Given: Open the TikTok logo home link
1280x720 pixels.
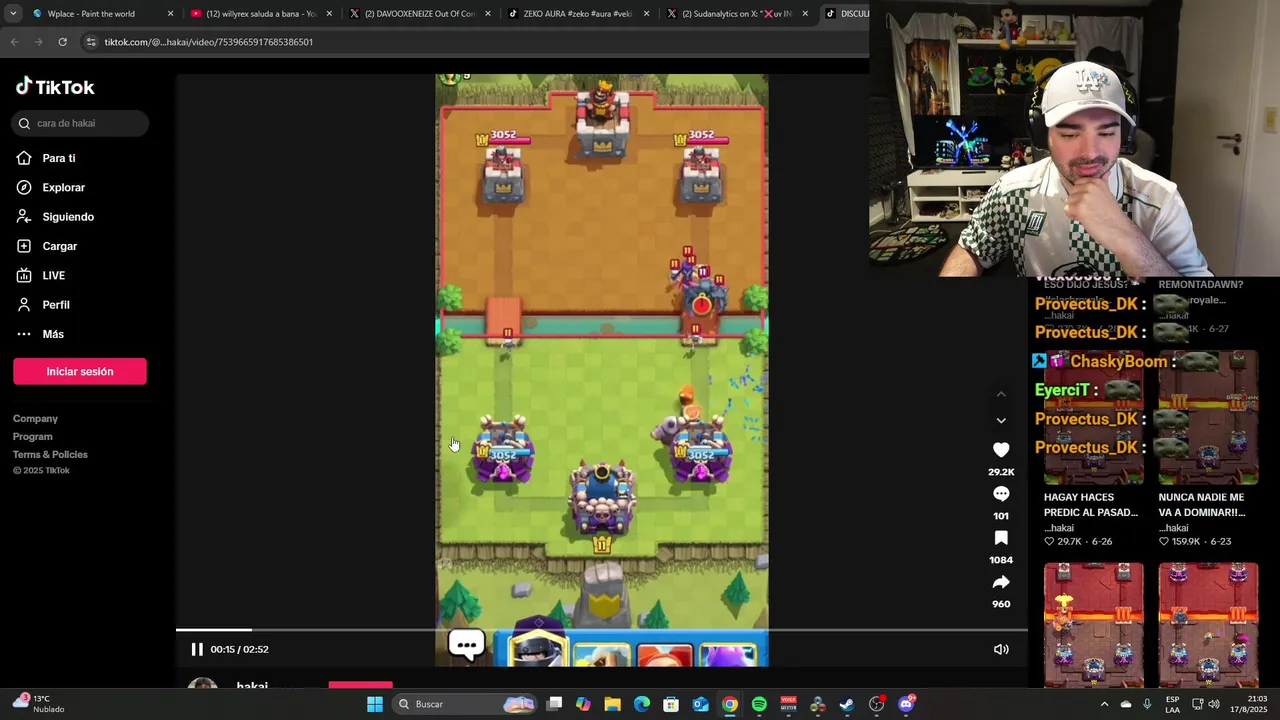Looking at the screenshot, I should 55,87.
